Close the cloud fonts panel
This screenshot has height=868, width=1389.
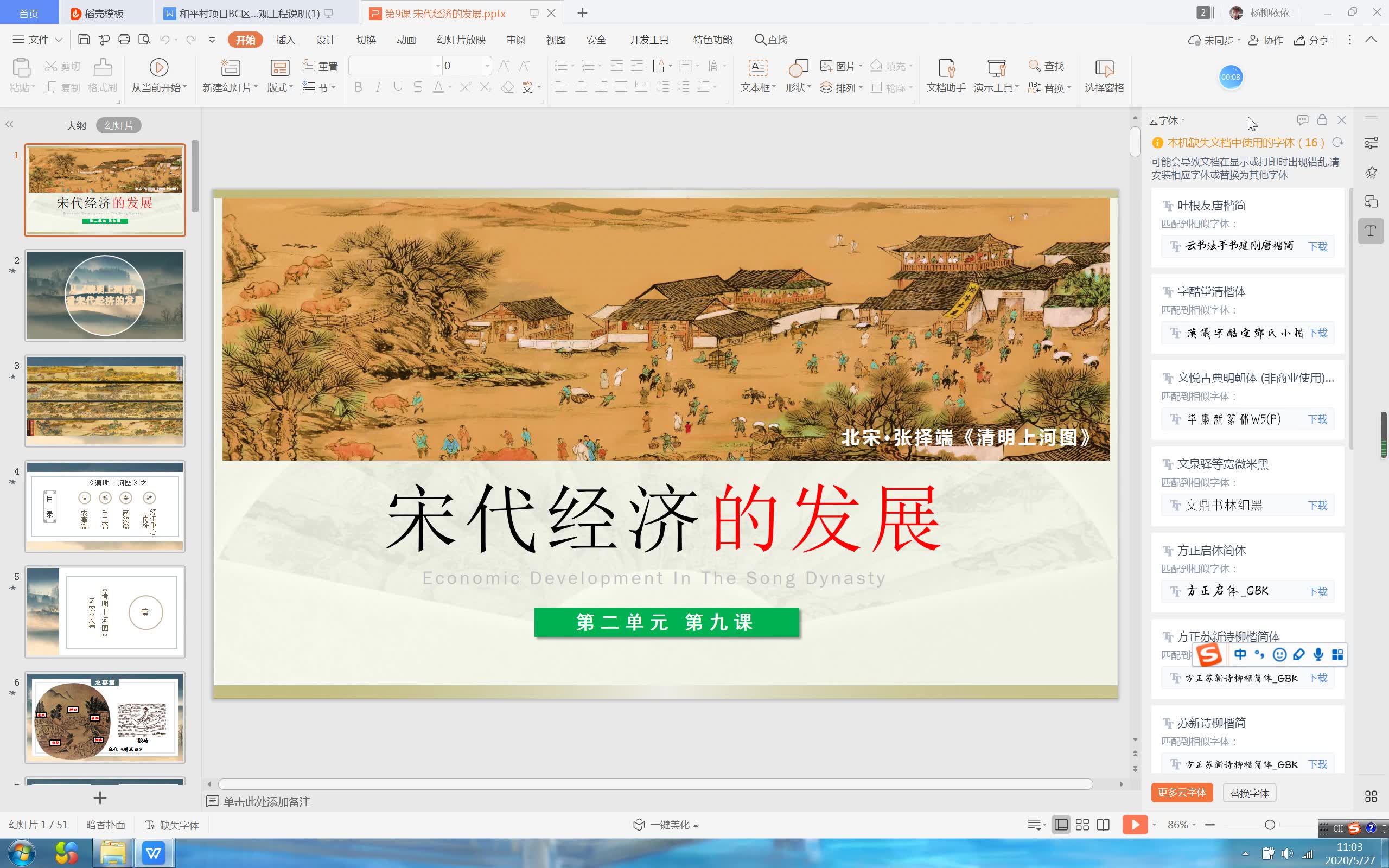click(1341, 120)
